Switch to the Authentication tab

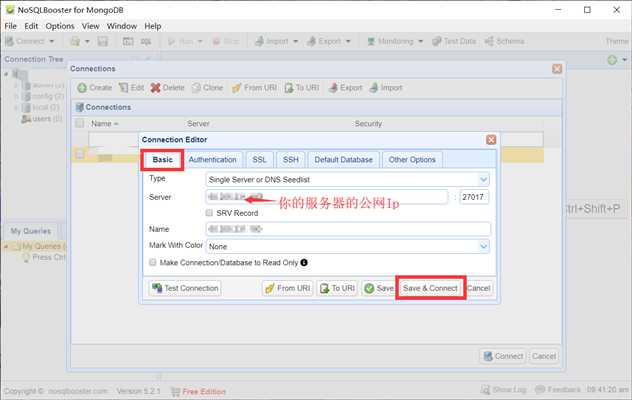point(212,160)
